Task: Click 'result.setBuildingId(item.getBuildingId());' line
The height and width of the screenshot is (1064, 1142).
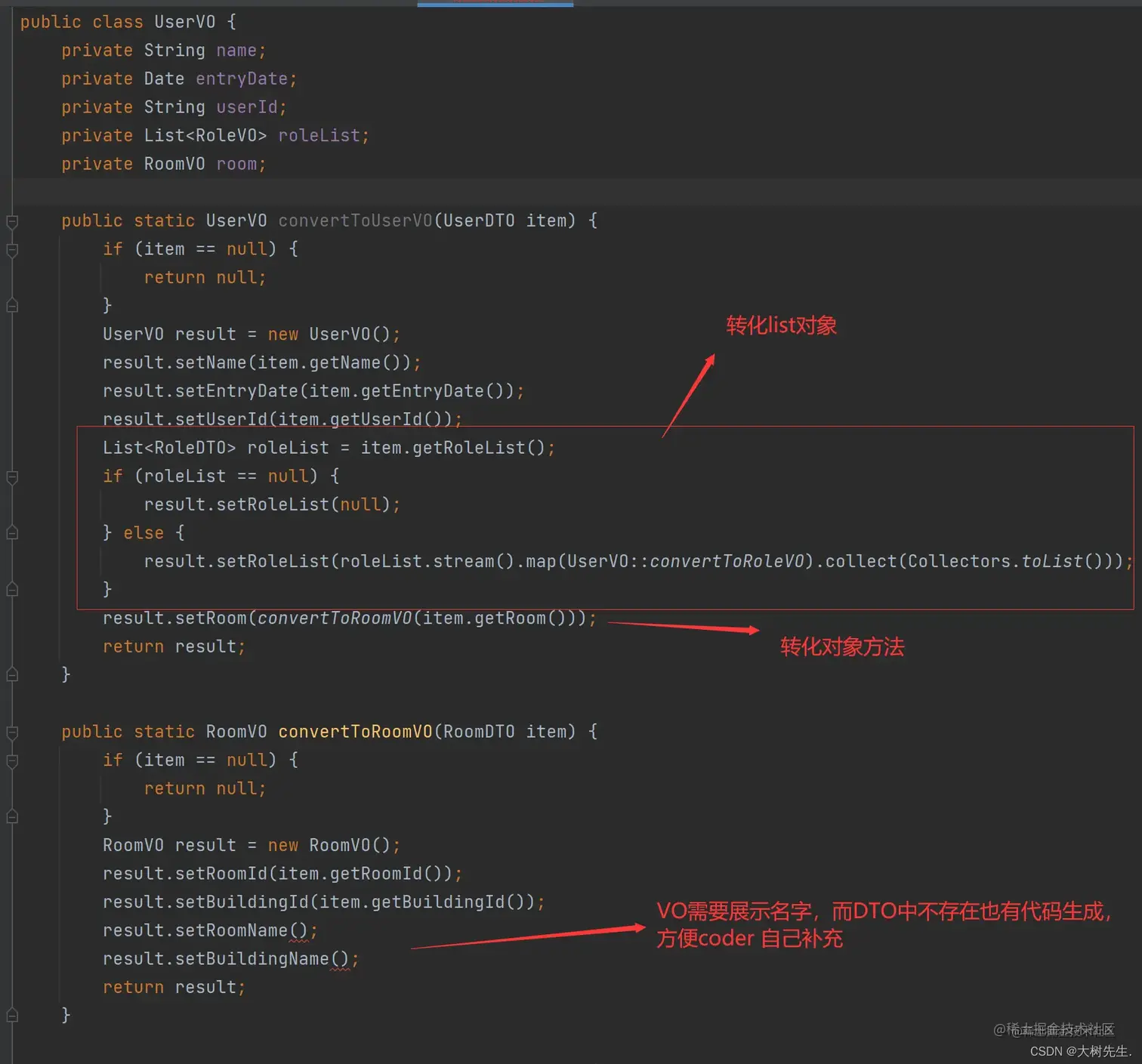Action: (323, 902)
